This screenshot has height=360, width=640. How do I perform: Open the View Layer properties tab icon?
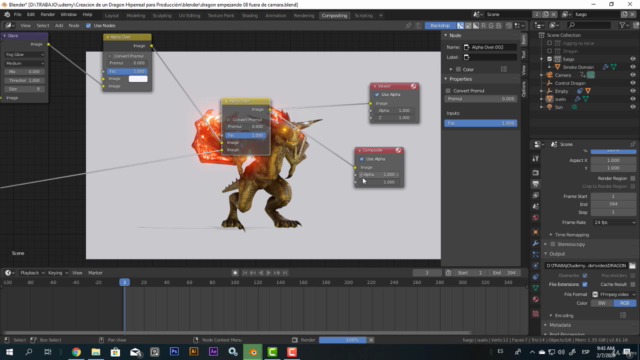pyautogui.click(x=536, y=196)
